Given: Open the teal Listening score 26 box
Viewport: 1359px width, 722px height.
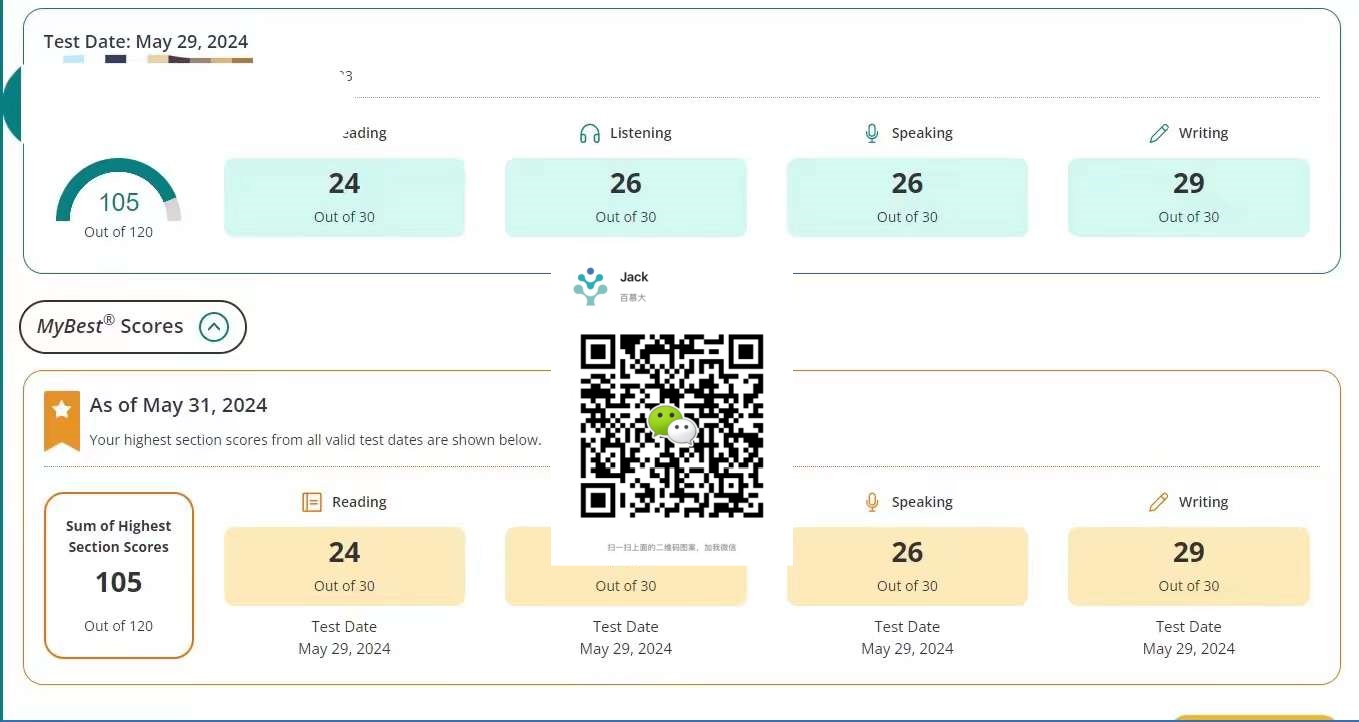Looking at the screenshot, I should pyautogui.click(x=626, y=197).
